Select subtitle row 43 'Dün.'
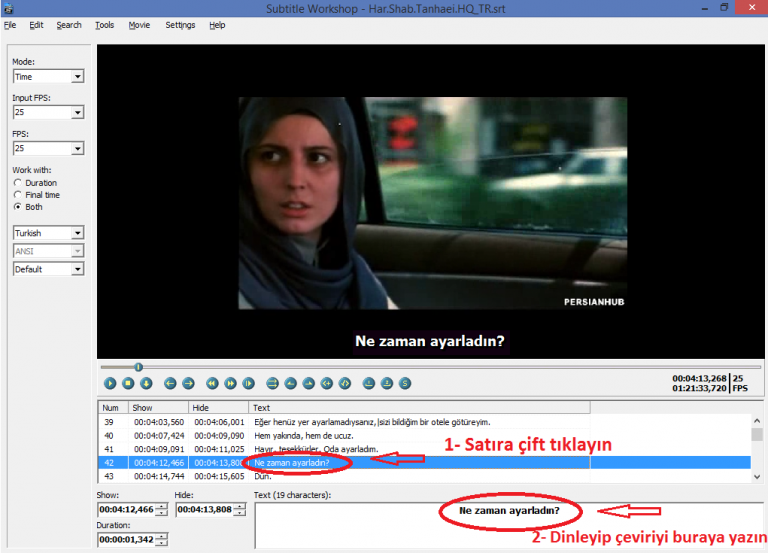The image size is (768, 553). [x=424, y=476]
